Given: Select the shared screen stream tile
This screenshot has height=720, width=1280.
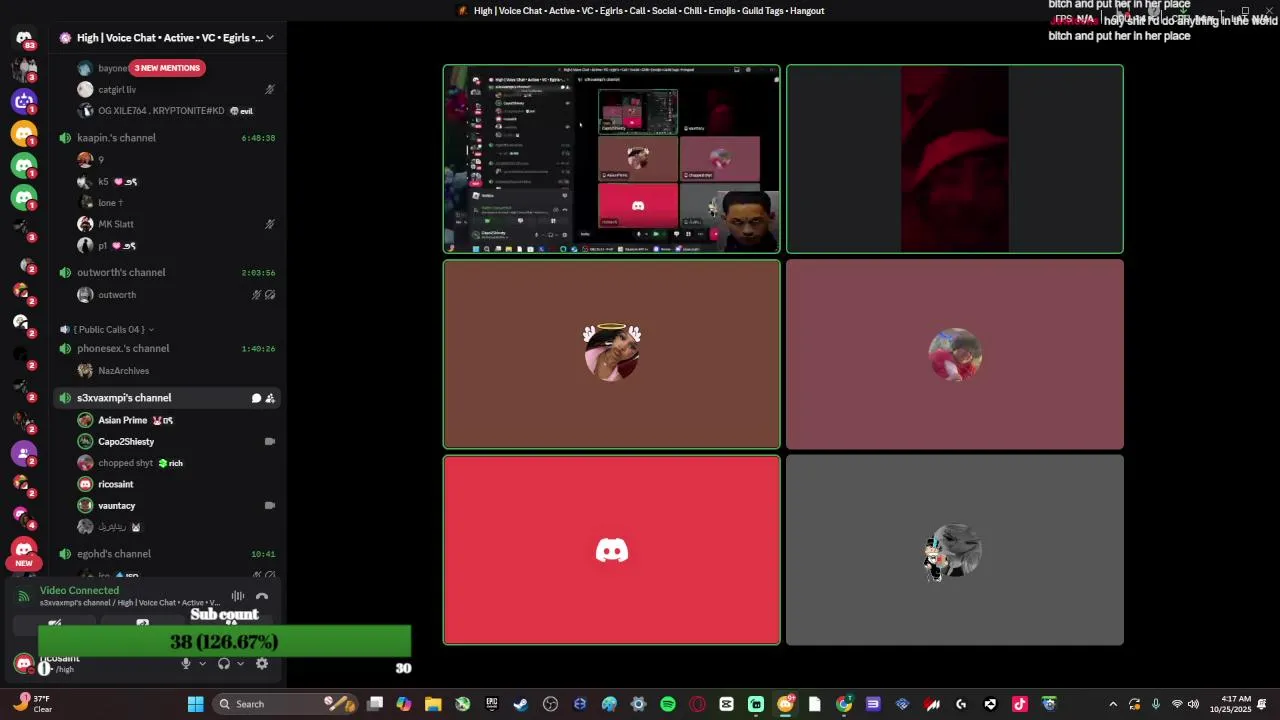Looking at the screenshot, I should pyautogui.click(x=611, y=159).
